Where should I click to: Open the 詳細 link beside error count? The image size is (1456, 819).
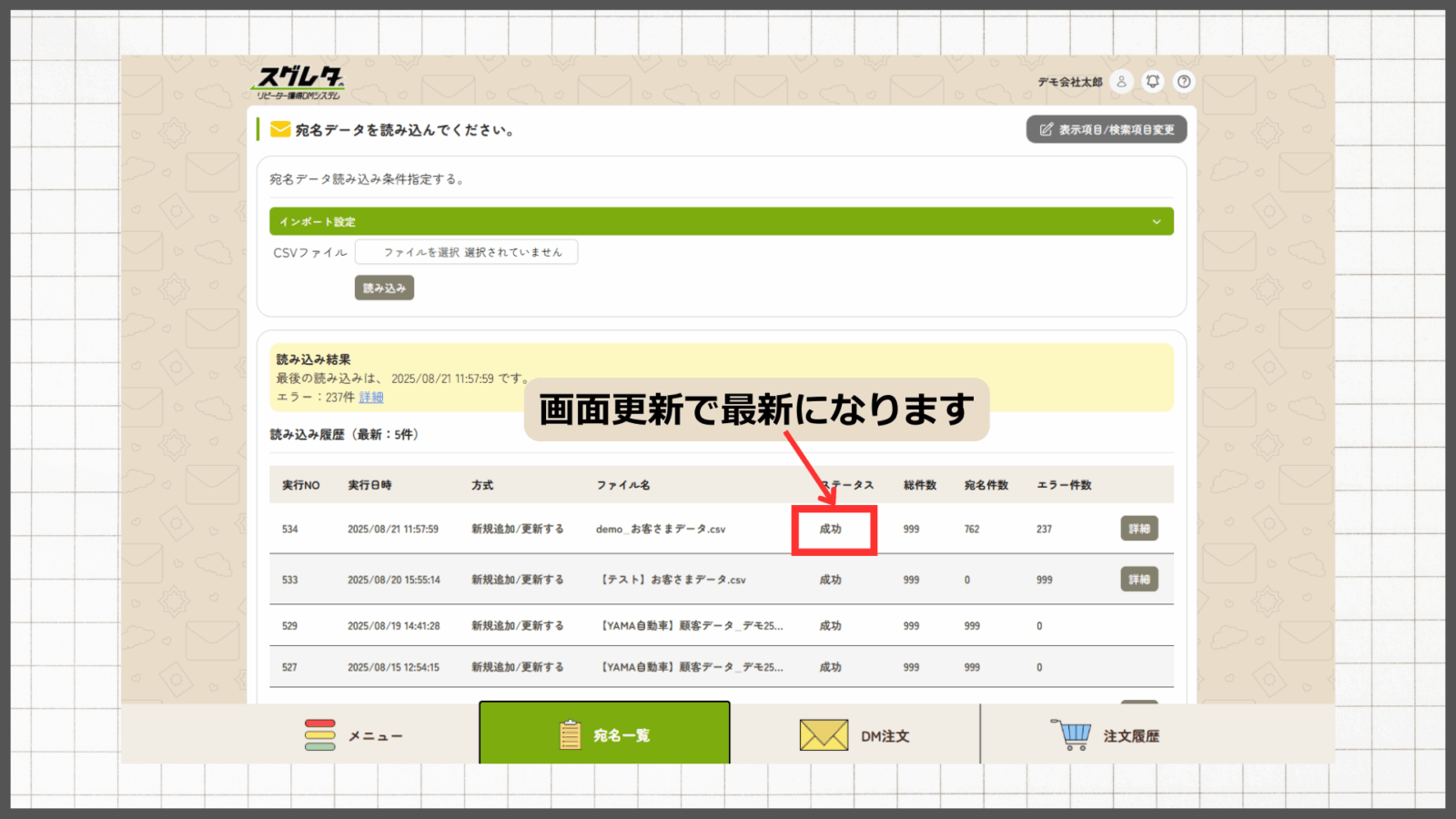371,398
